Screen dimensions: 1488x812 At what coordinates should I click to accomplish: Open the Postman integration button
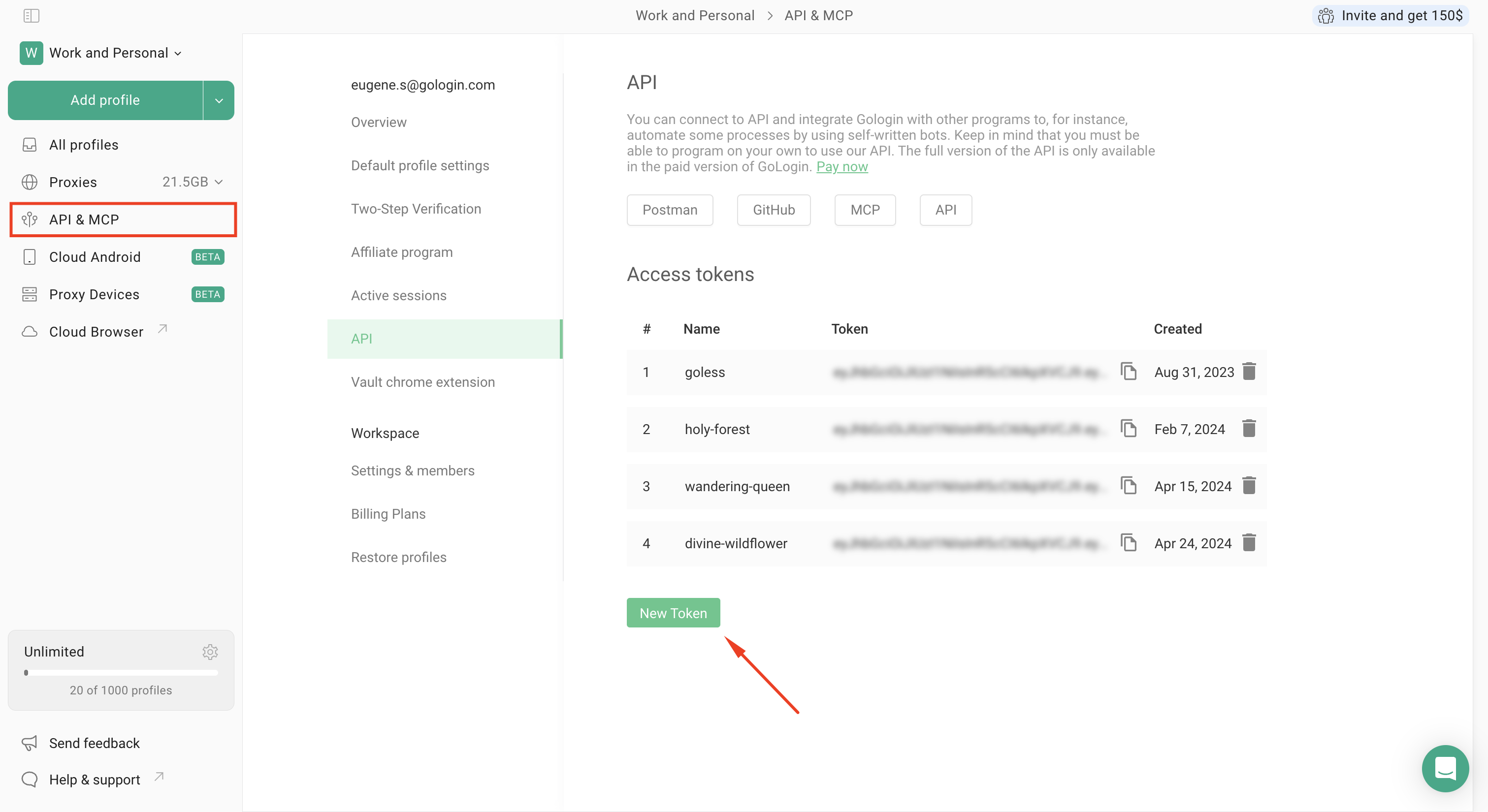[670, 210]
